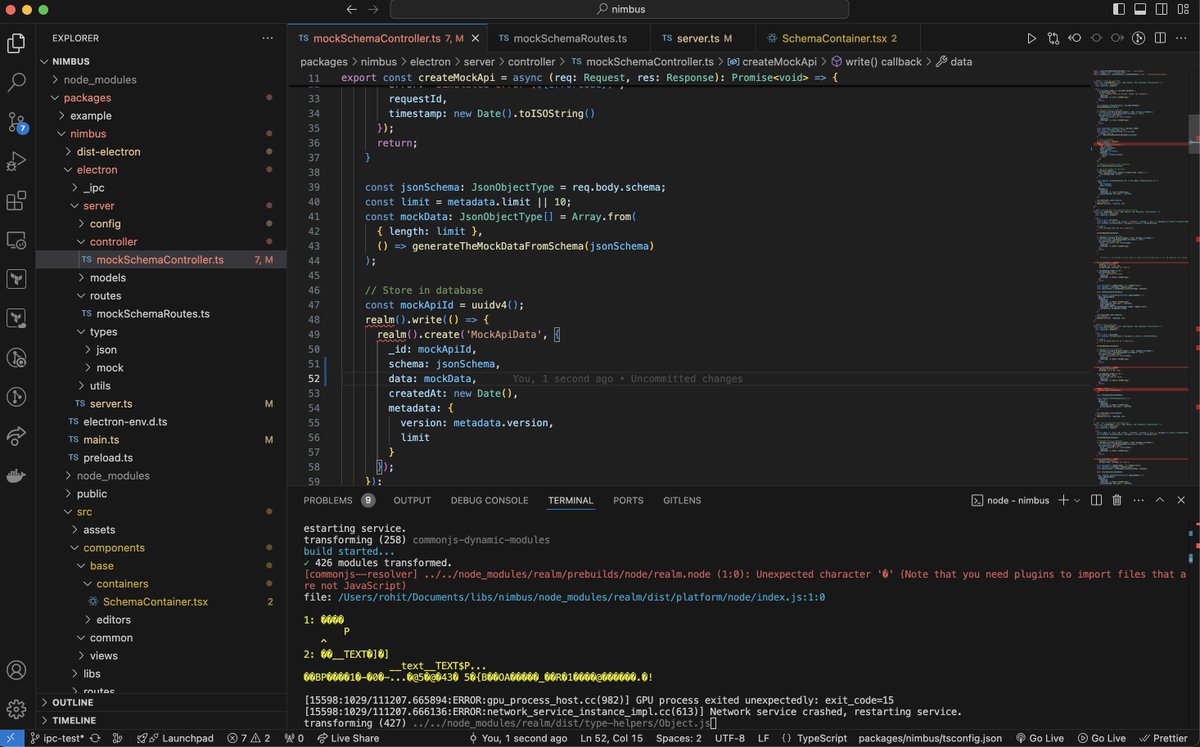The height and width of the screenshot is (747, 1200).
Task: Open the Manage gear in activity bar
Action: [x=17, y=710]
